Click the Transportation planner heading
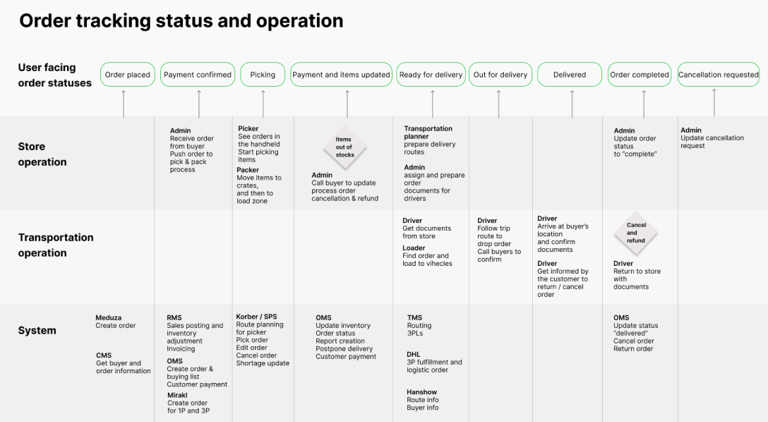 pyautogui.click(x=428, y=132)
